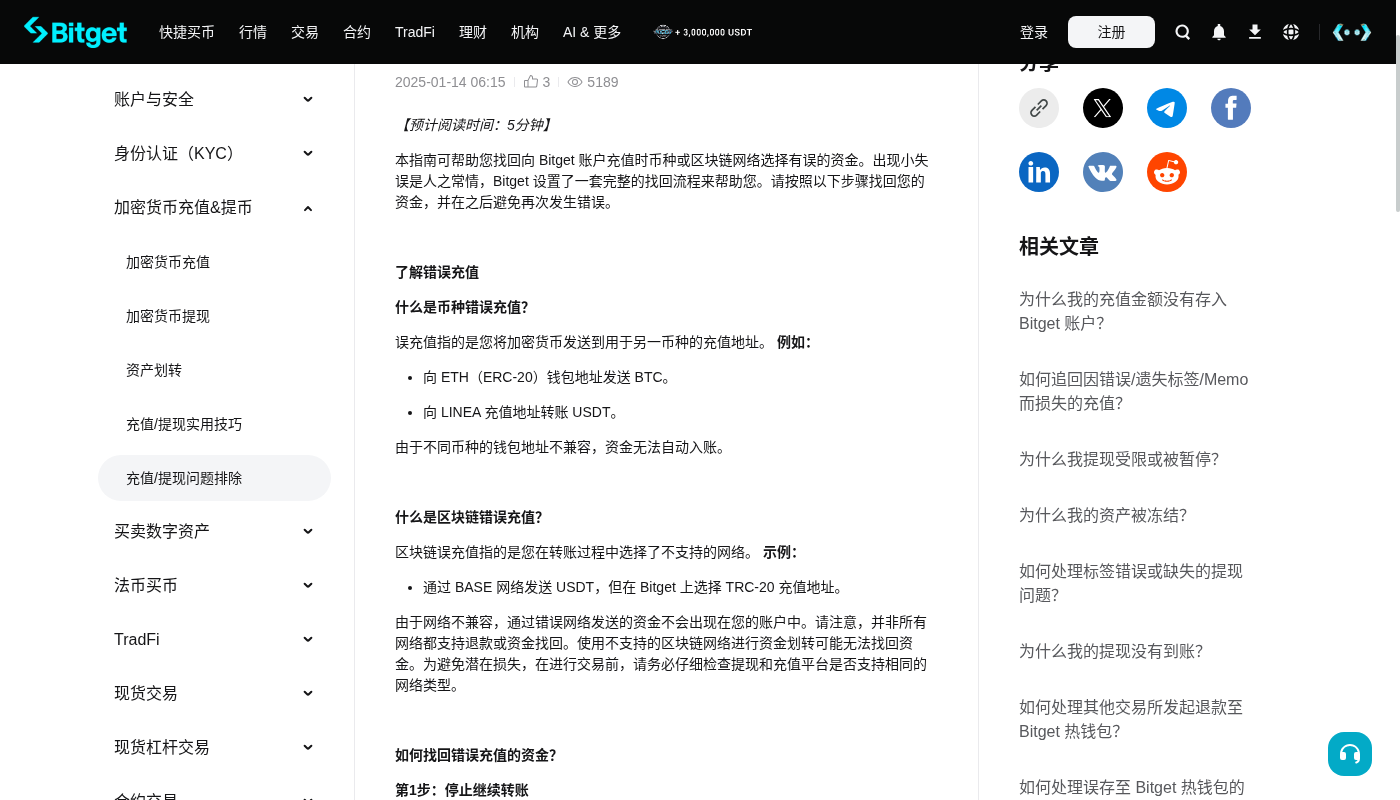Click the download app icon
Viewport: 1400px width, 800px height.
click(1255, 32)
